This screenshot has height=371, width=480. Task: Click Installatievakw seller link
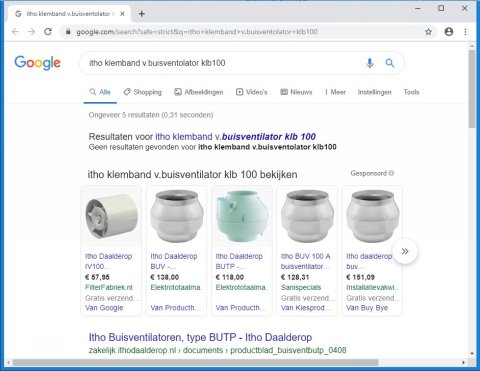372,287
